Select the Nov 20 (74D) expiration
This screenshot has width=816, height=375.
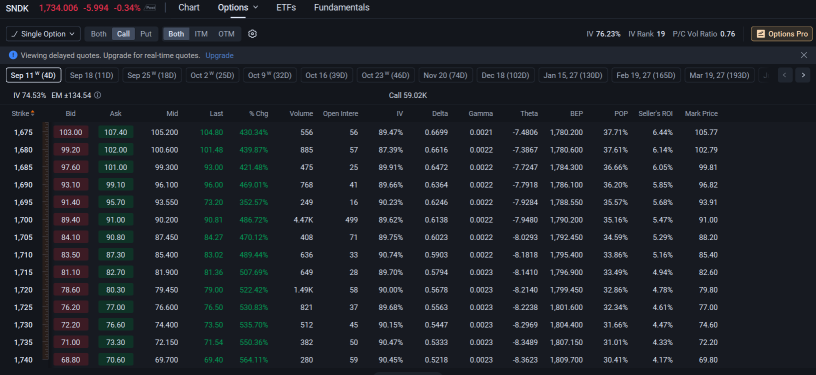point(445,75)
